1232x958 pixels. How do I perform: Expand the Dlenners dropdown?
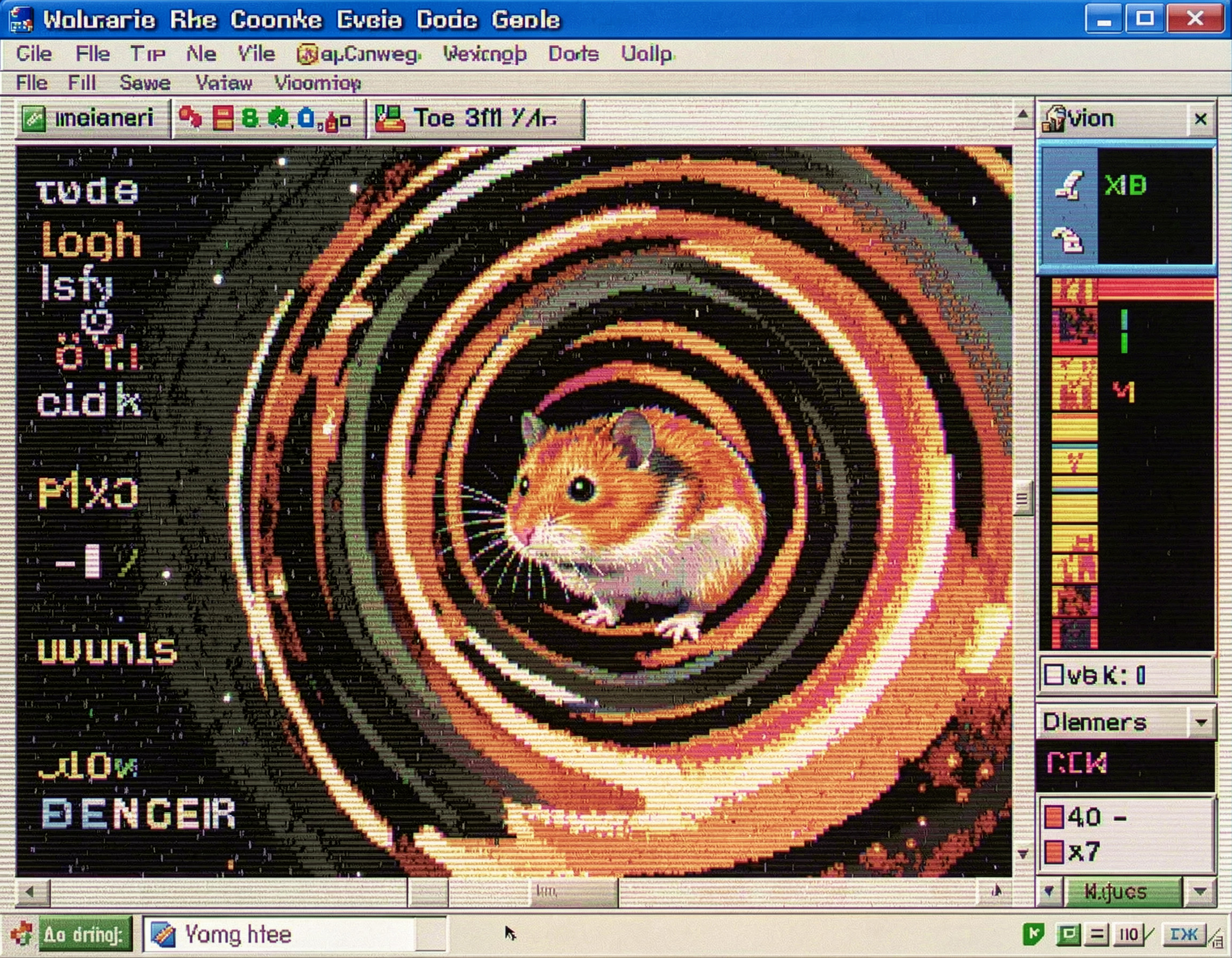click(x=1201, y=722)
